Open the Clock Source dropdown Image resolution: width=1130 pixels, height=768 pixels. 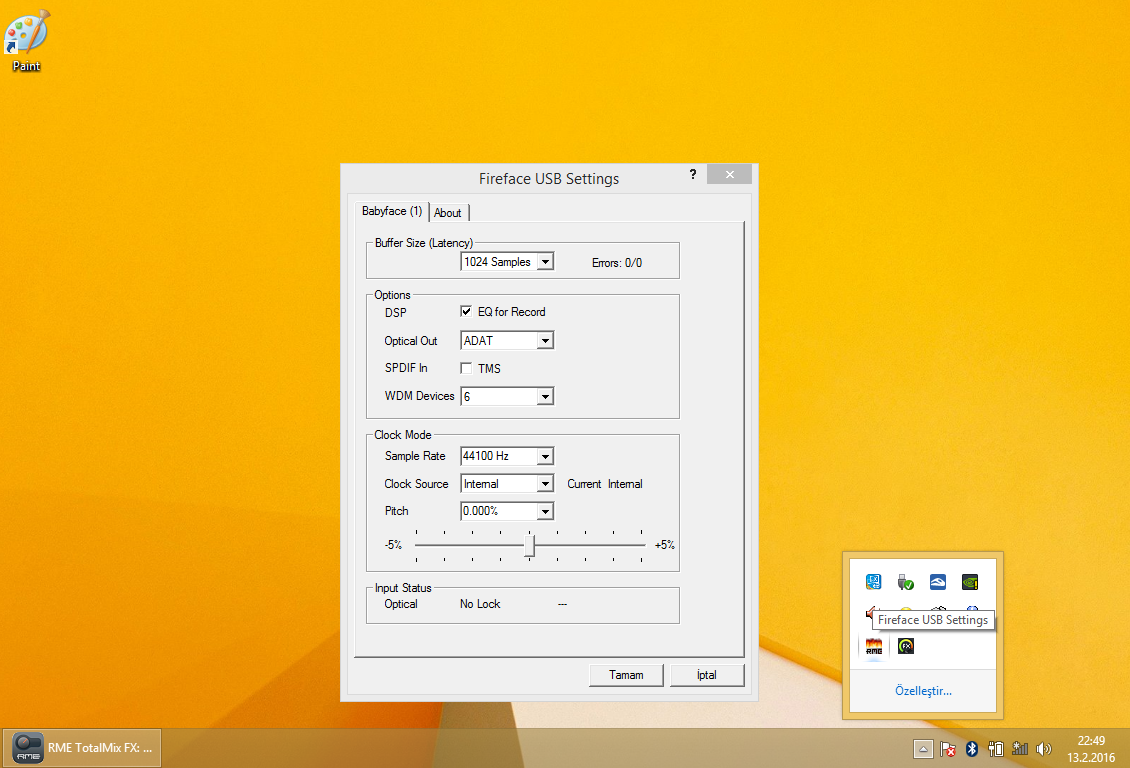point(545,484)
